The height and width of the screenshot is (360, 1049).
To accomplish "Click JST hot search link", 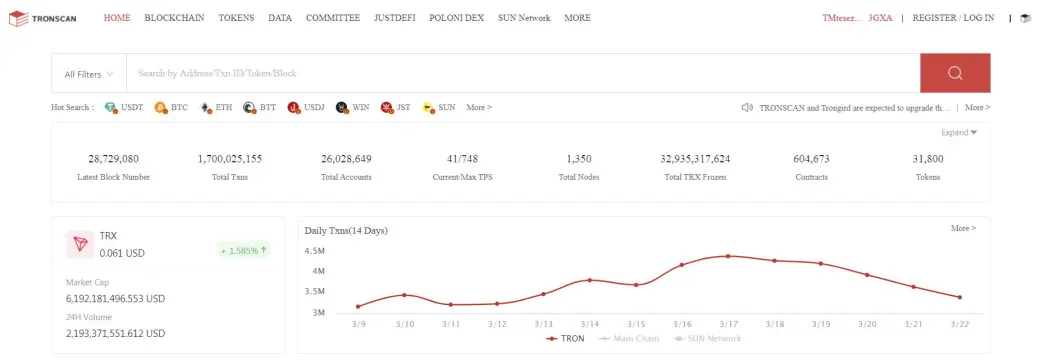I will pyautogui.click(x=403, y=107).
